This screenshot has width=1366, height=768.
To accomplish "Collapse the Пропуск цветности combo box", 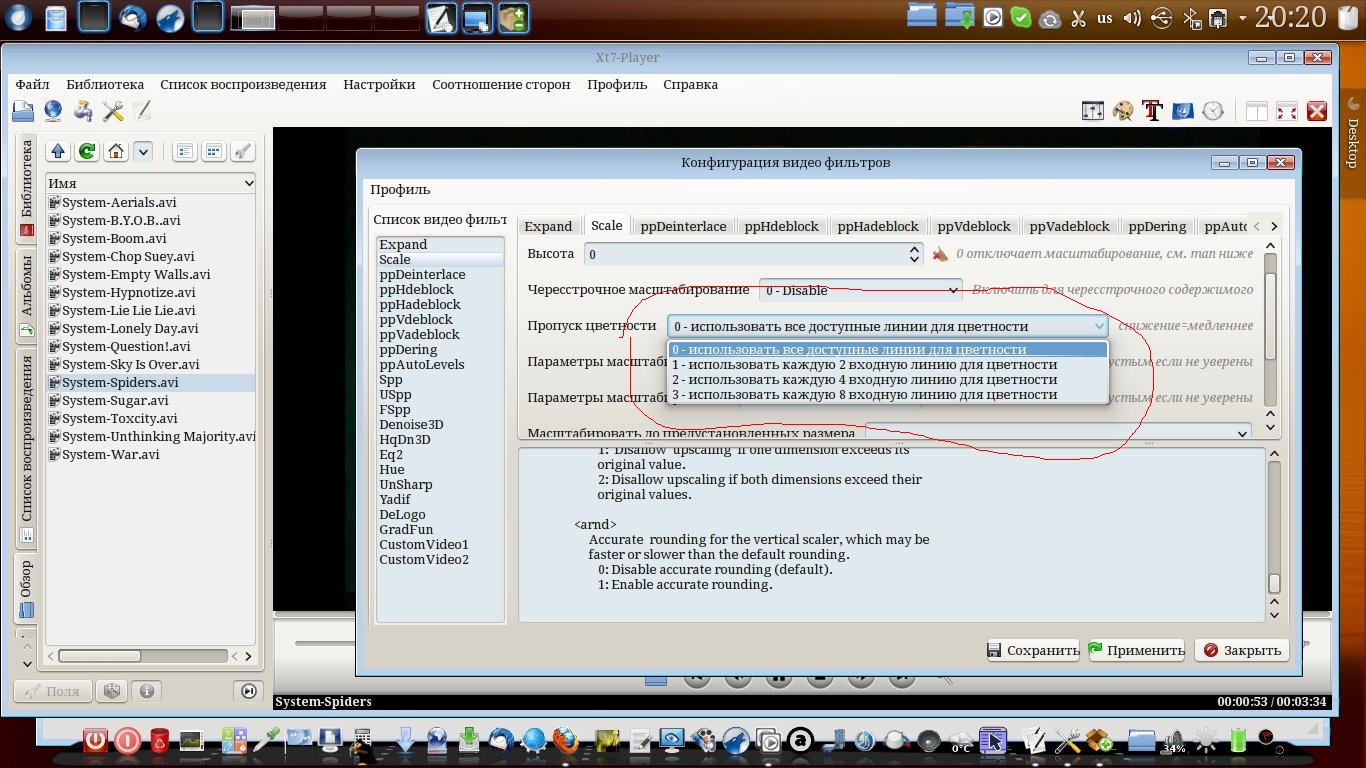I will pos(888,326).
